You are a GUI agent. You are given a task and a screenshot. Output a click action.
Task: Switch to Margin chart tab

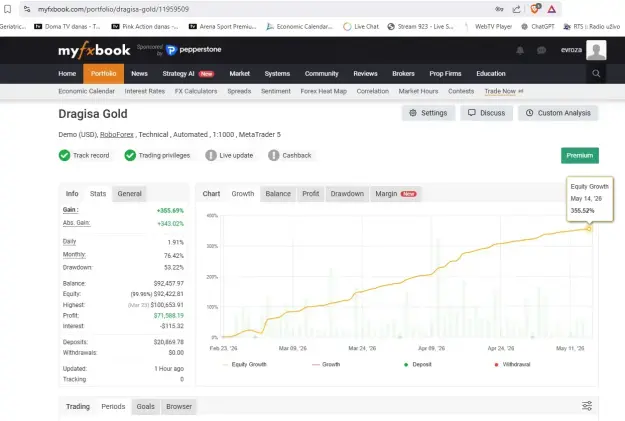click(395, 194)
